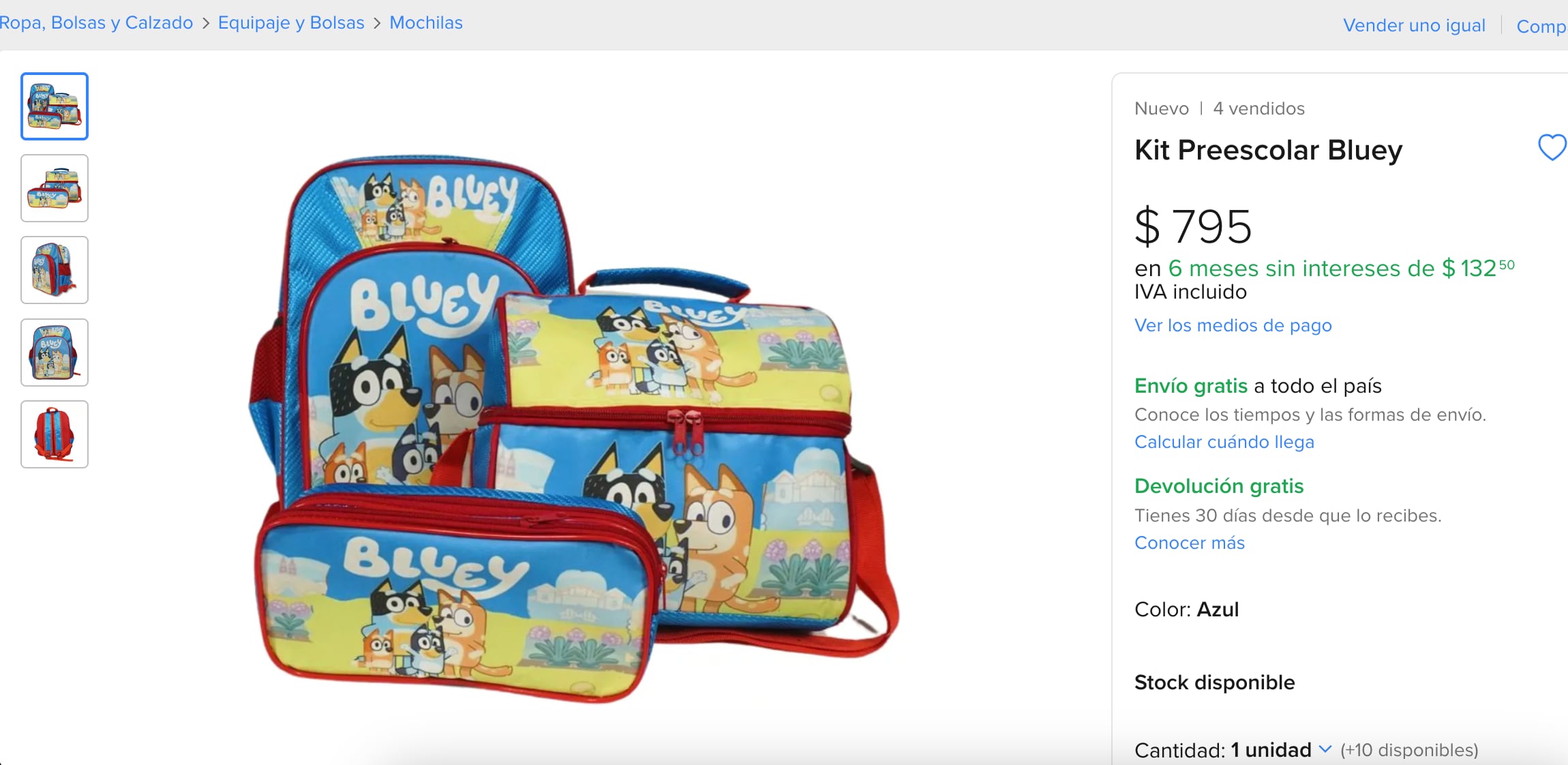
Task: Open the Equipaje y Bolsas breadcrumb
Action: (290, 22)
